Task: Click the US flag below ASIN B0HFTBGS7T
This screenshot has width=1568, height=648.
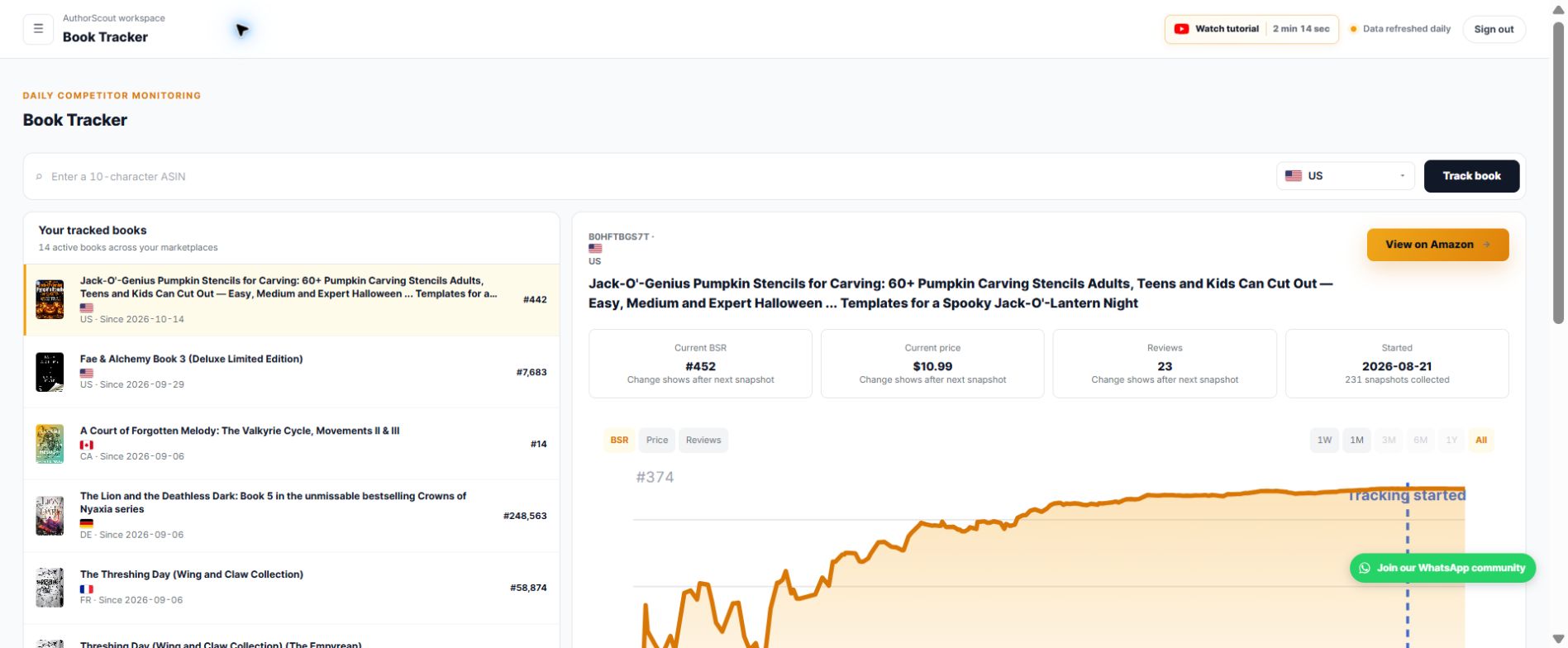Action: pyautogui.click(x=595, y=248)
